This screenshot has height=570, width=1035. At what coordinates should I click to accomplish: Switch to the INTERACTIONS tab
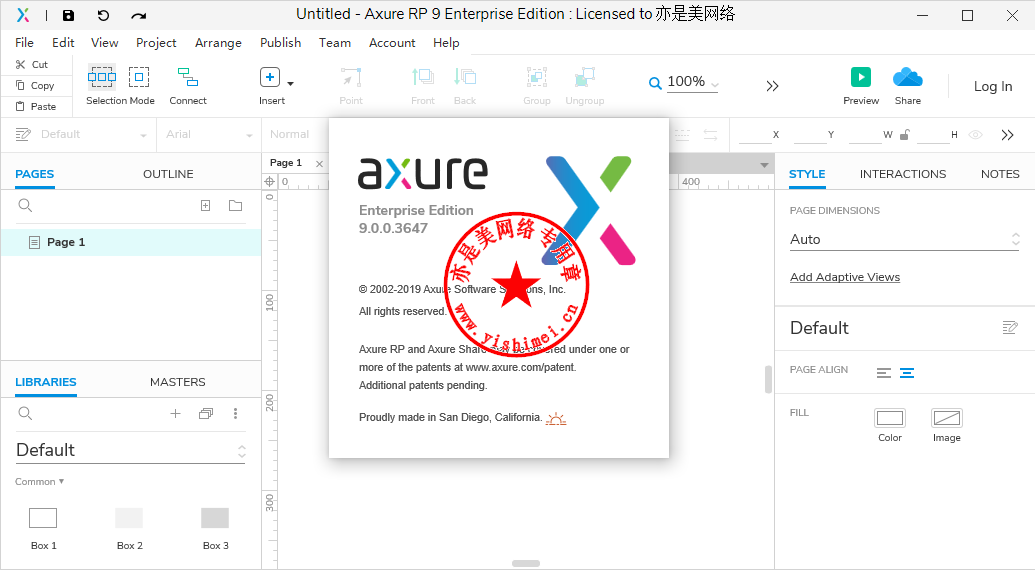click(902, 174)
